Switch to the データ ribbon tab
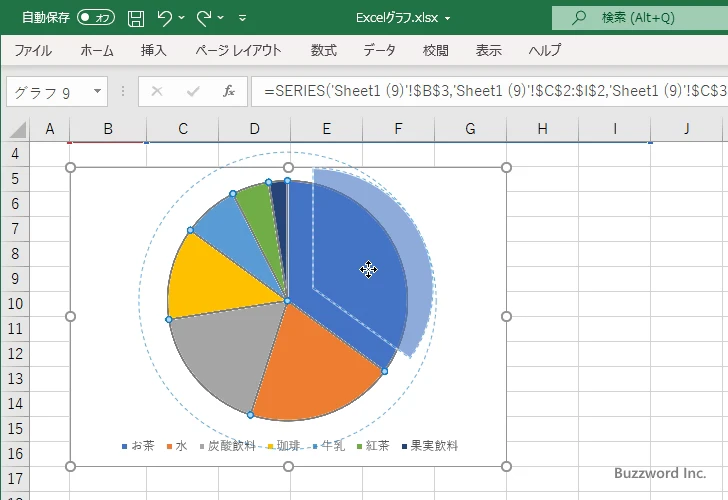The width and height of the screenshot is (728, 500). pos(379,50)
